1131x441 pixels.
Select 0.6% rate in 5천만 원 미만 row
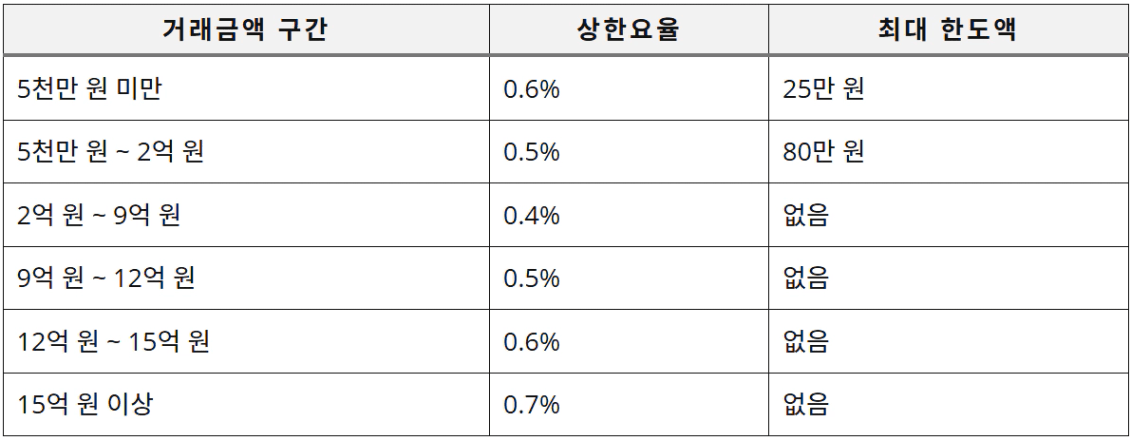click(x=531, y=89)
